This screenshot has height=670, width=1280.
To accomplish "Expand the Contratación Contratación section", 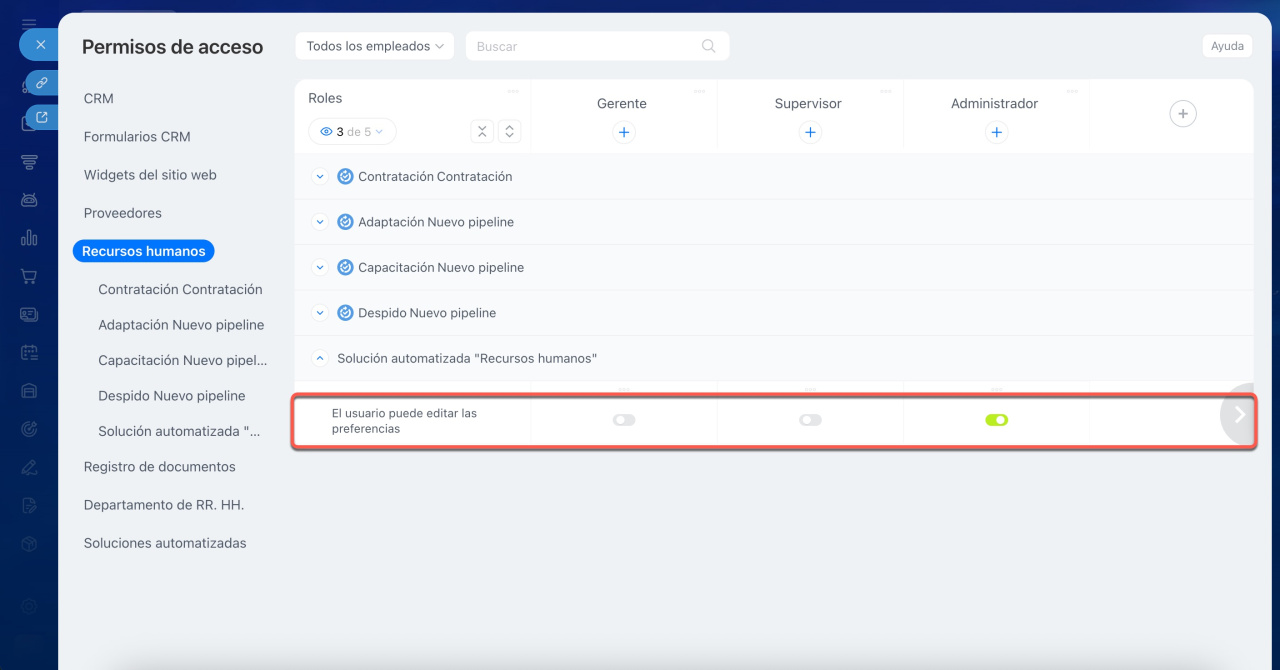I will [320, 177].
